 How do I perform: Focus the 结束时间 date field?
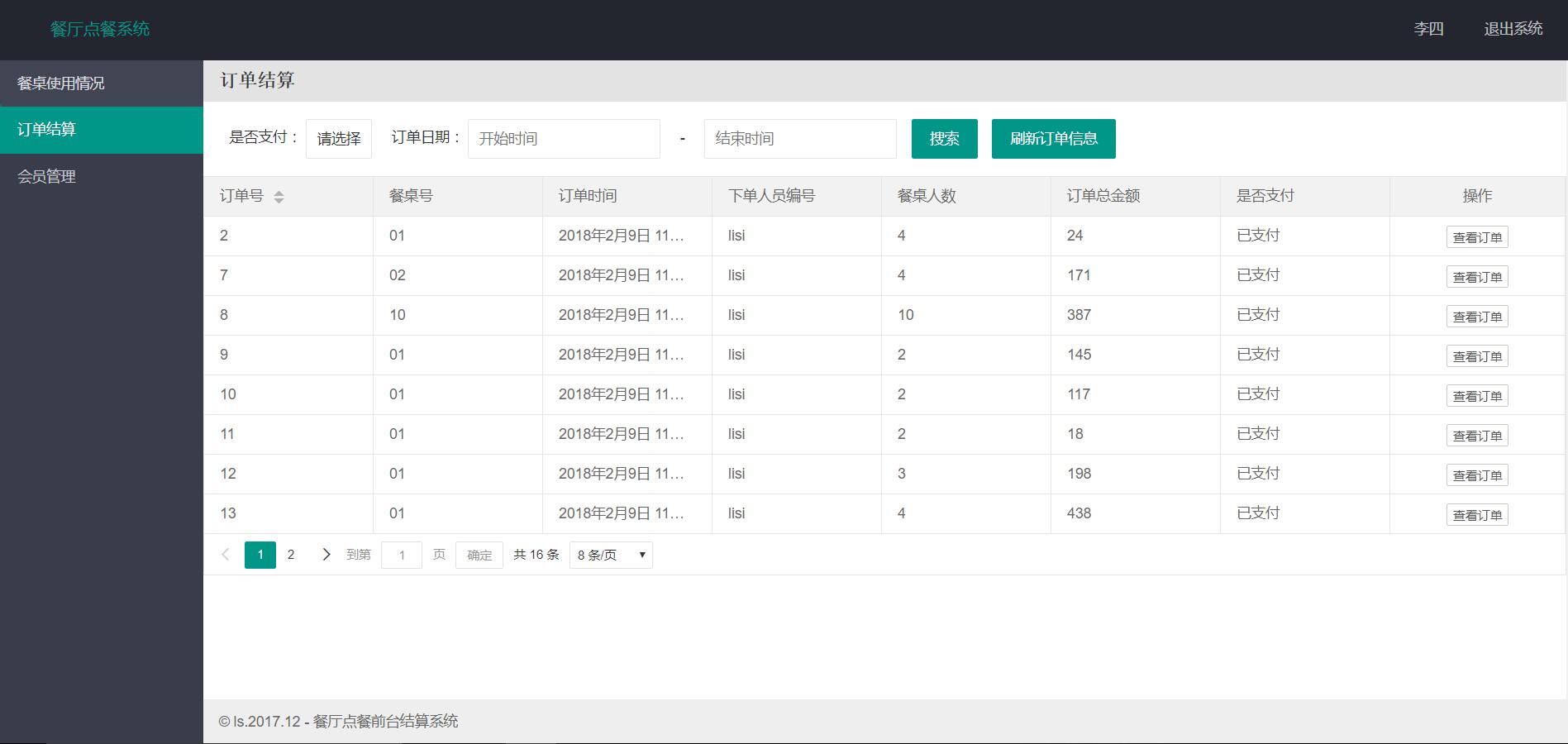click(x=800, y=139)
